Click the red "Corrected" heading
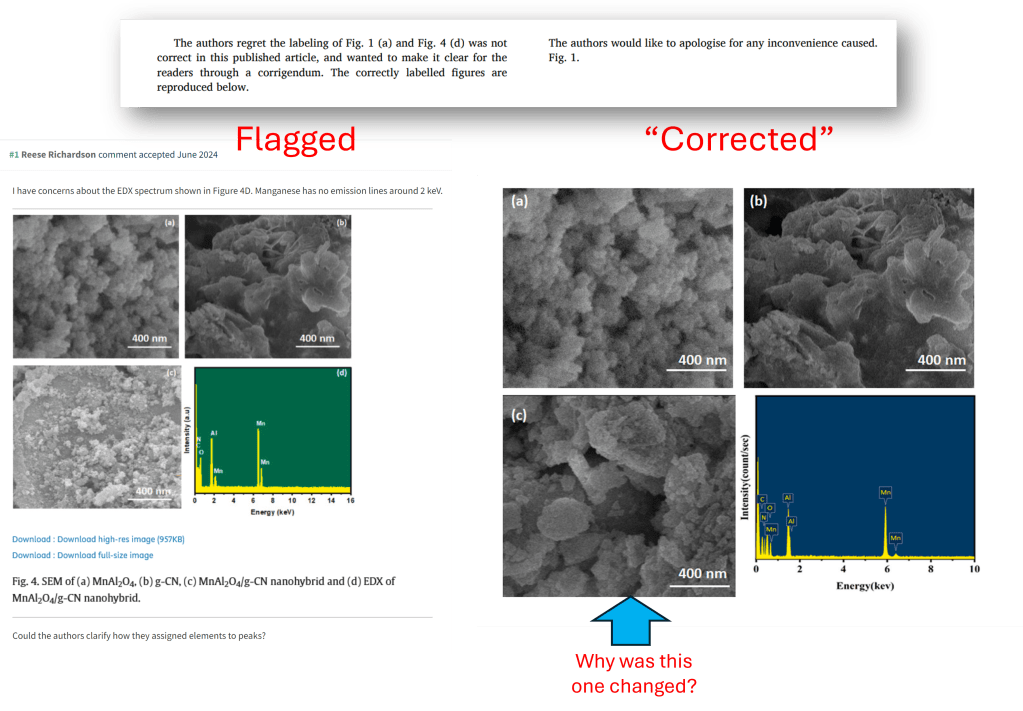This screenshot has width=1023, height=711. [739, 138]
